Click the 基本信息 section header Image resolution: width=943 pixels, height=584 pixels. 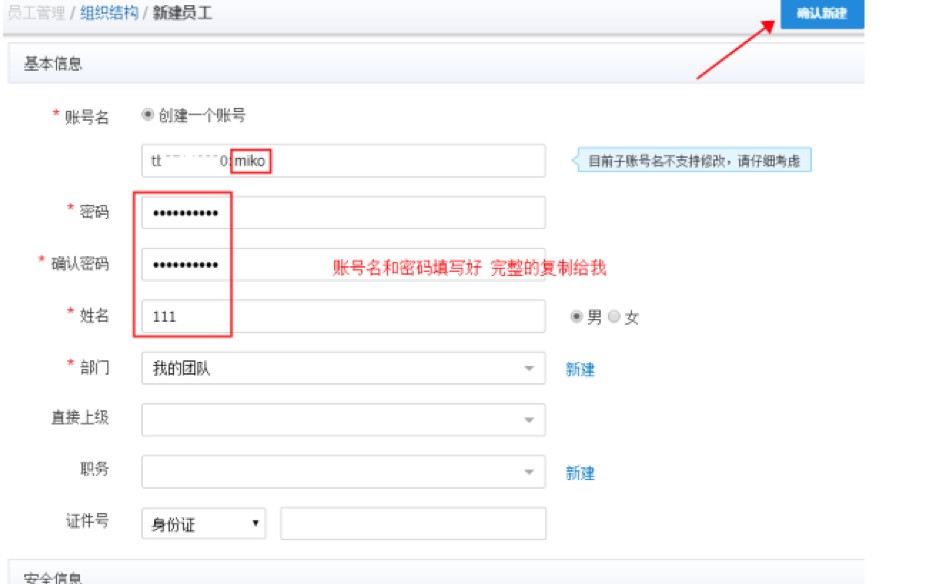436,63
